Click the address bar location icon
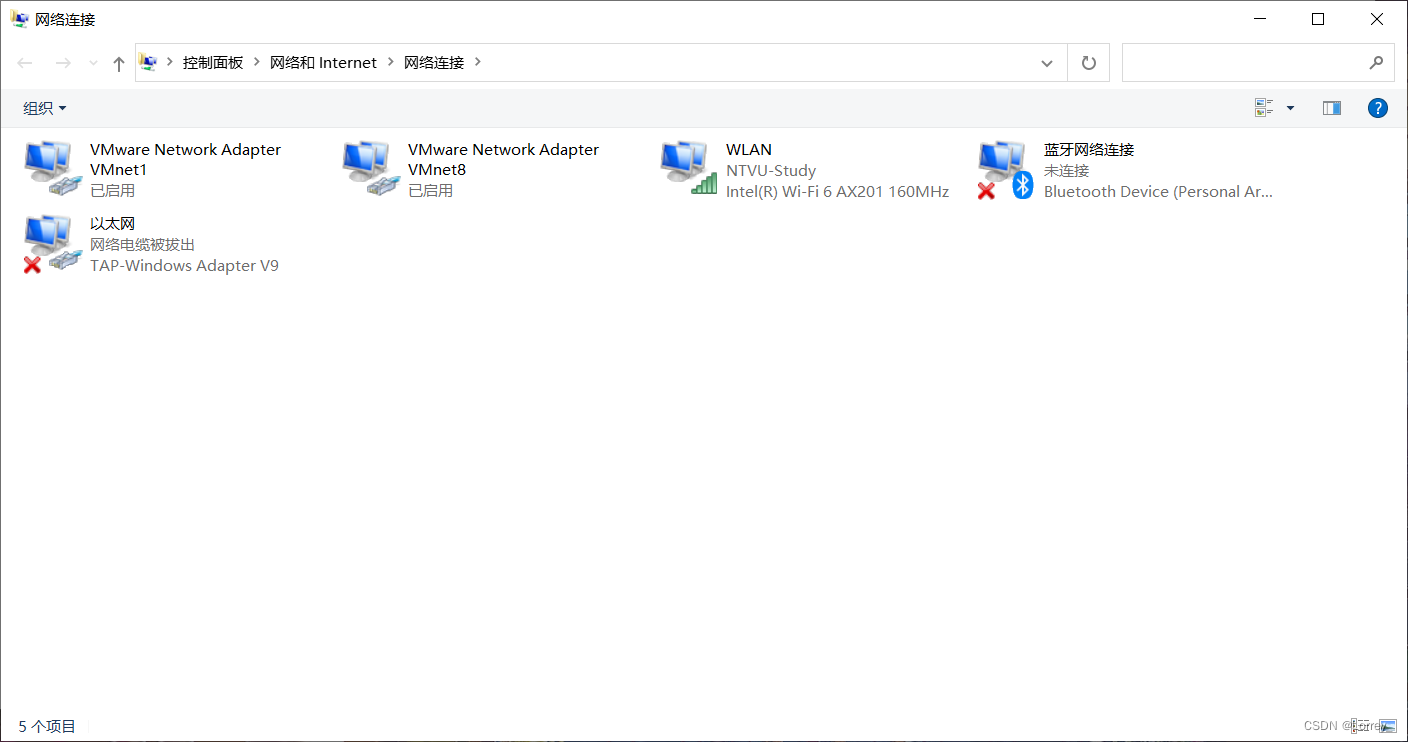Image resolution: width=1408 pixels, height=742 pixels. [148, 62]
